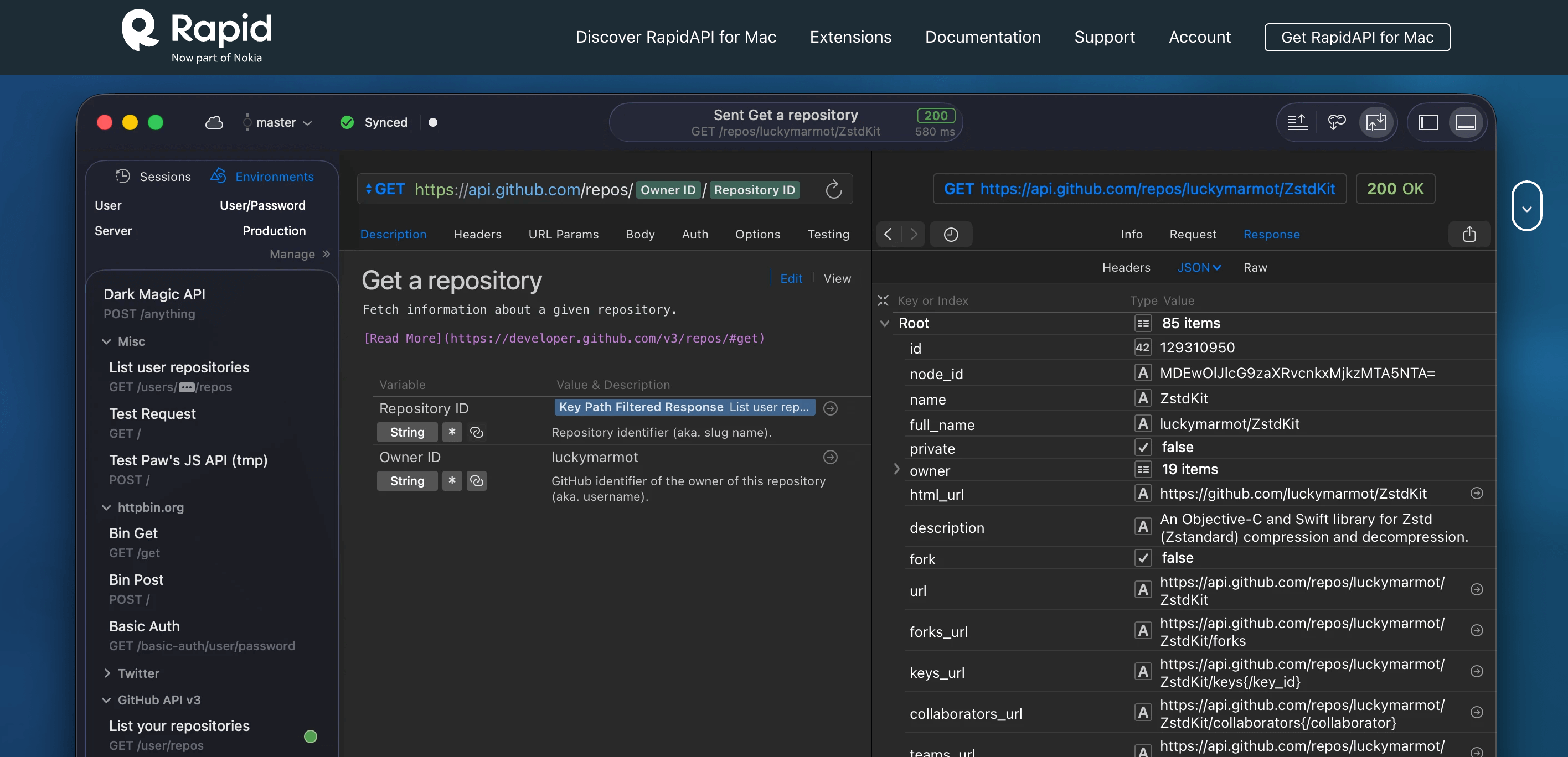
Task: Click the cloud sync icon
Action: point(214,122)
